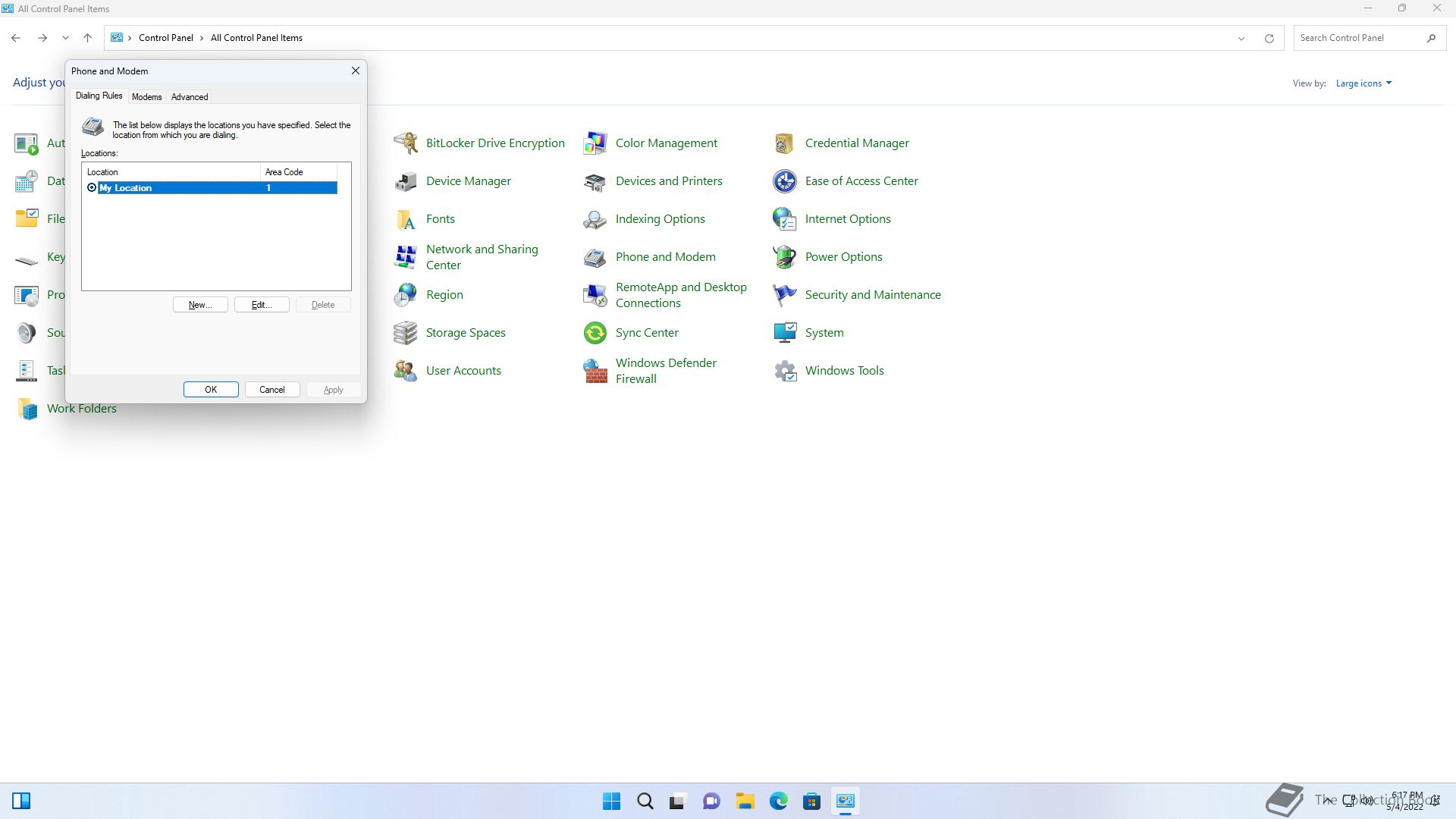
Task: Open Security and Maintenance flag icon
Action: tap(785, 294)
